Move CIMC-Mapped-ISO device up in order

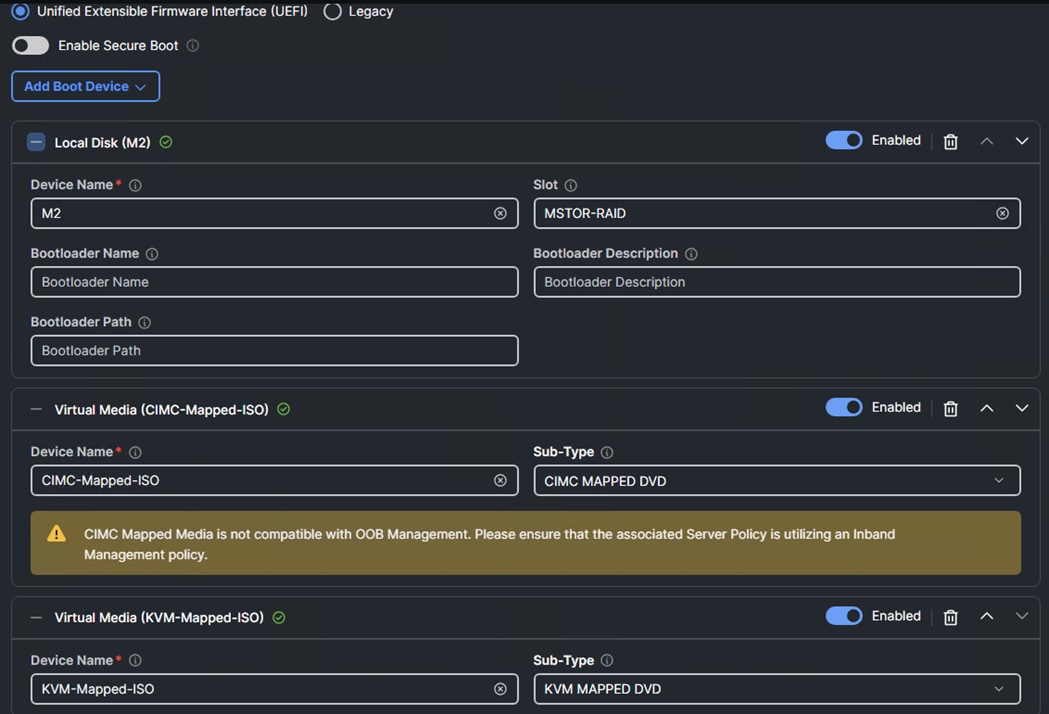987,408
